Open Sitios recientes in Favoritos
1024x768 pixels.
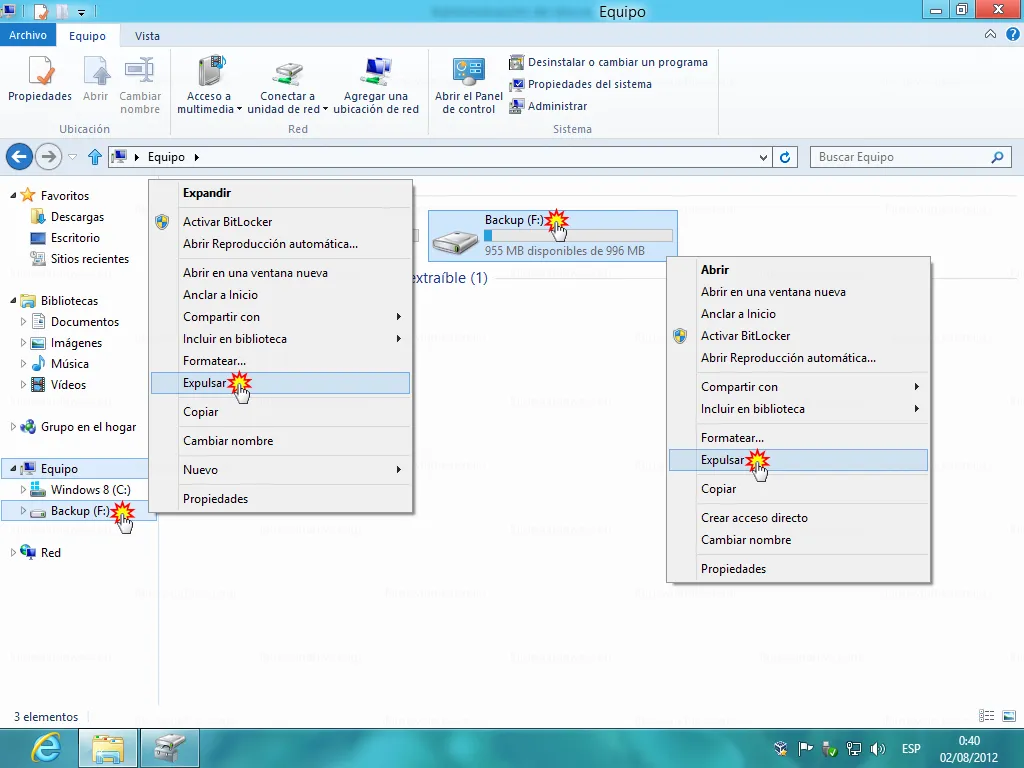coord(89,259)
